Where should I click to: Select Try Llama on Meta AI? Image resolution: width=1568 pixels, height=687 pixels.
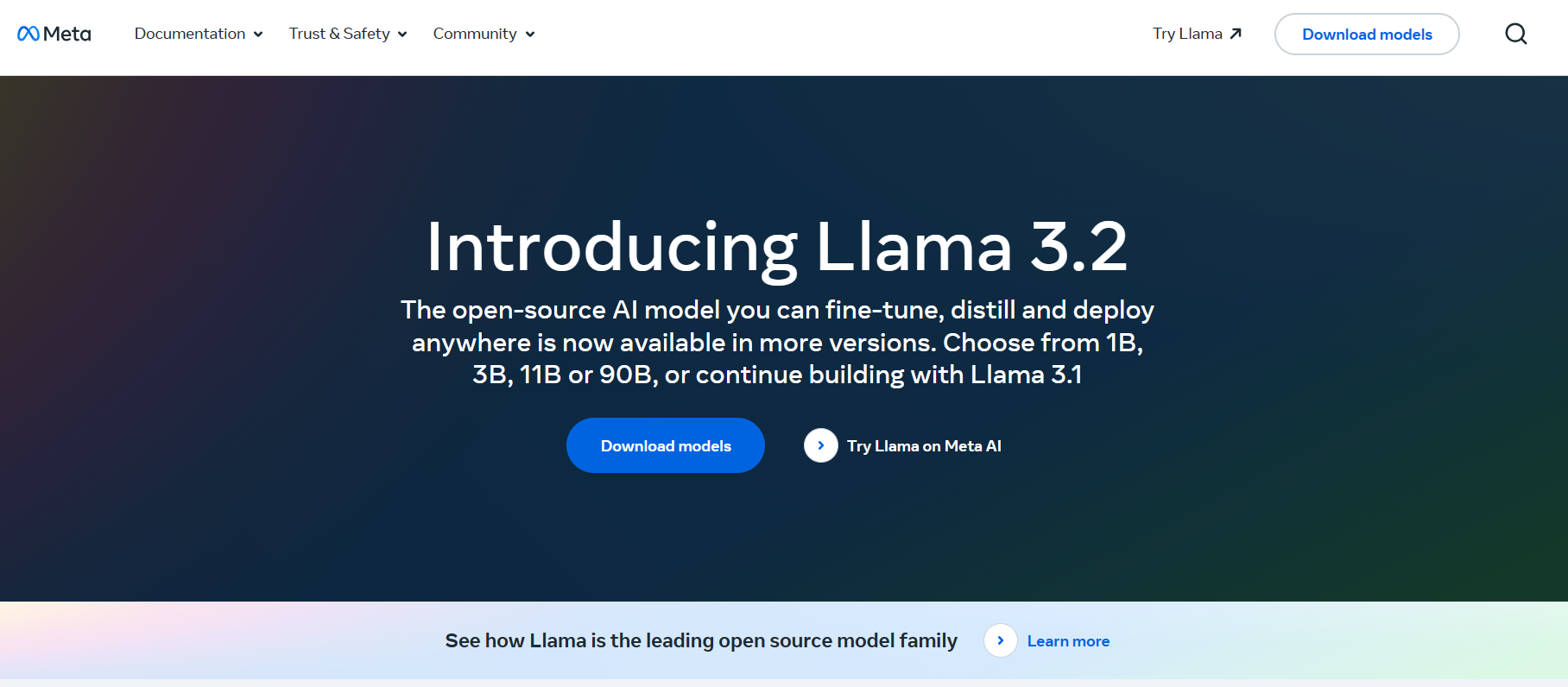pyautogui.click(x=923, y=445)
